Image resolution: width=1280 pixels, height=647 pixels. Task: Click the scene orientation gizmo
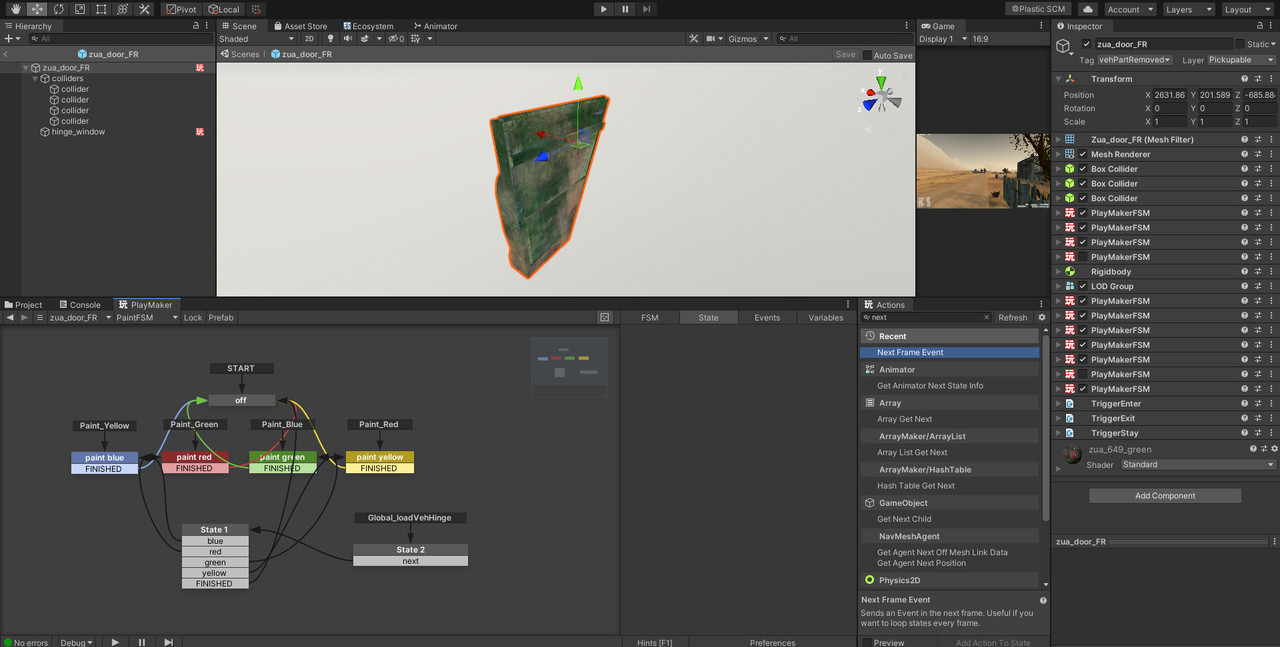pyautogui.click(x=881, y=98)
